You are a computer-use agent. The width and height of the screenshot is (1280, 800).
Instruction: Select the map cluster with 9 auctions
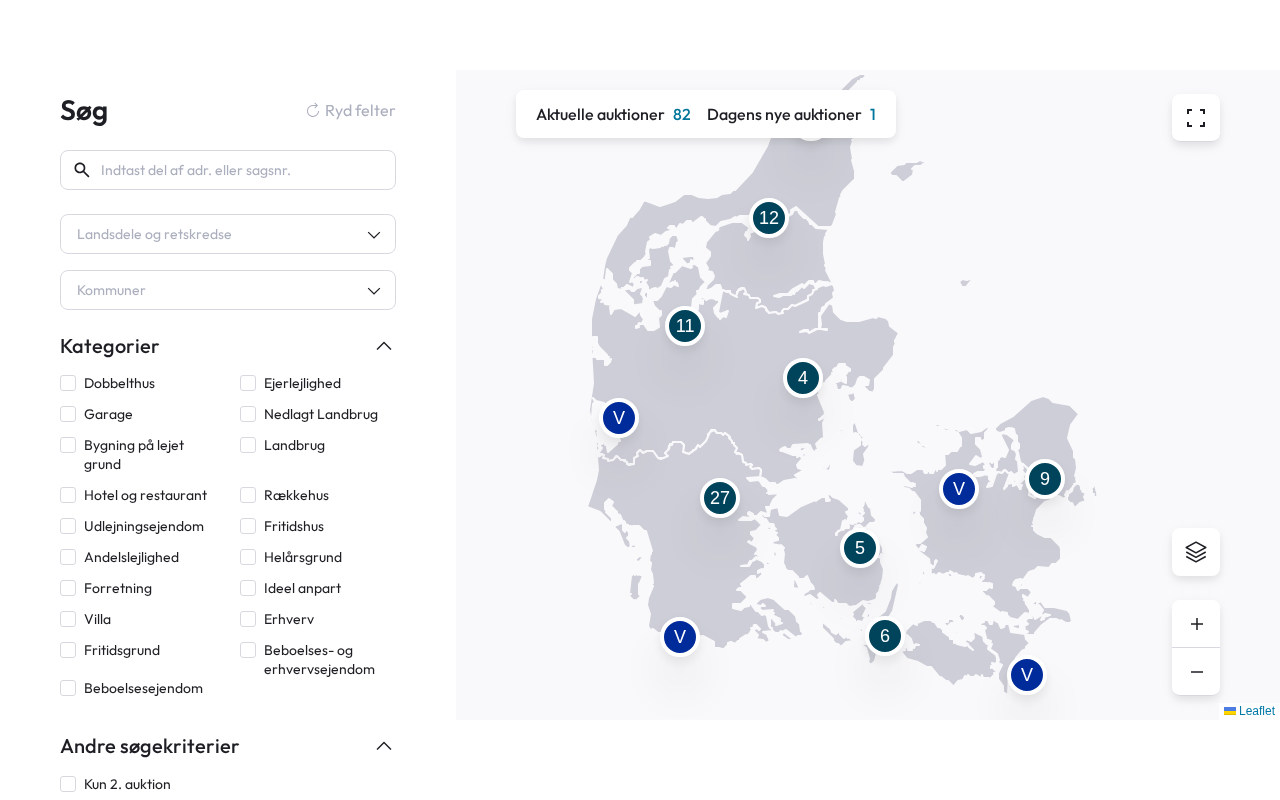[x=1044, y=479]
